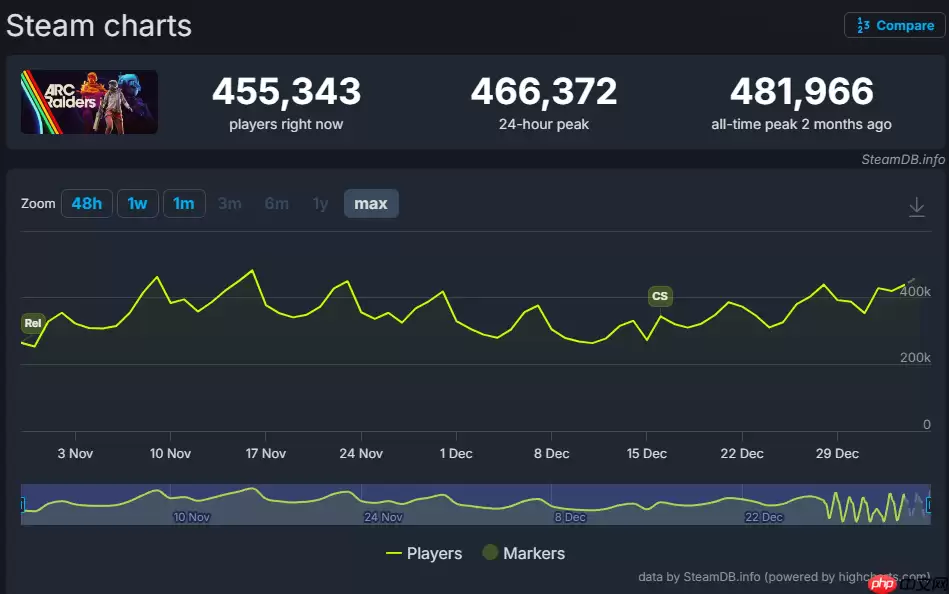Click the Rel release marker on chart
The image size is (949, 594).
point(33,323)
